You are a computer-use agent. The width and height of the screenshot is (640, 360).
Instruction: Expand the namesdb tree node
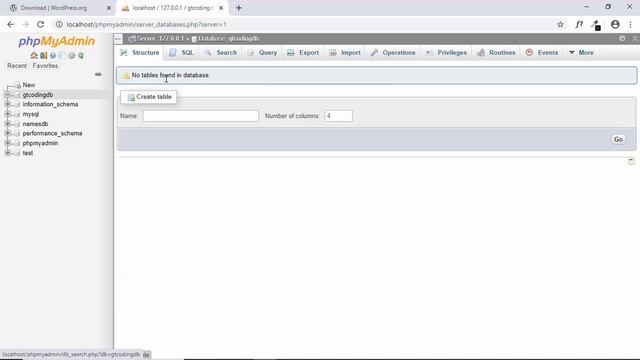pyautogui.click(x=7, y=124)
